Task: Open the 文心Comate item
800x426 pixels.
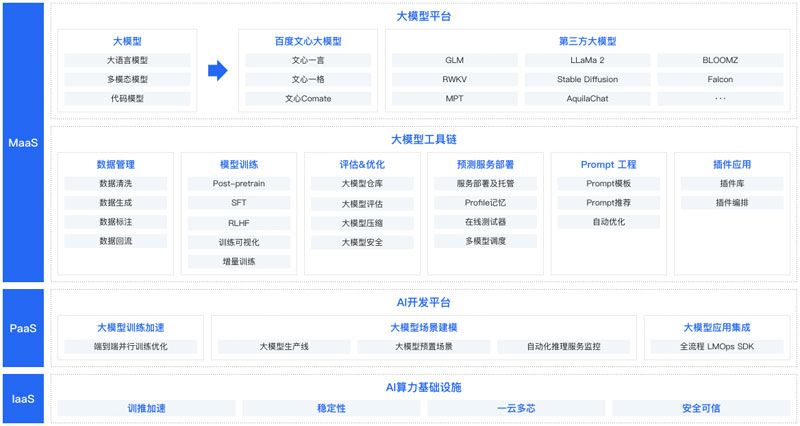Action: pos(308,99)
